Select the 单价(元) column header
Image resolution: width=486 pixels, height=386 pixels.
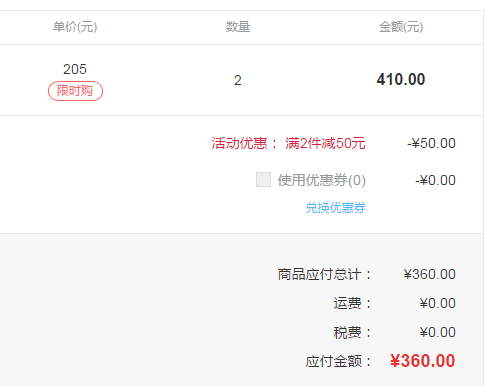75,27
